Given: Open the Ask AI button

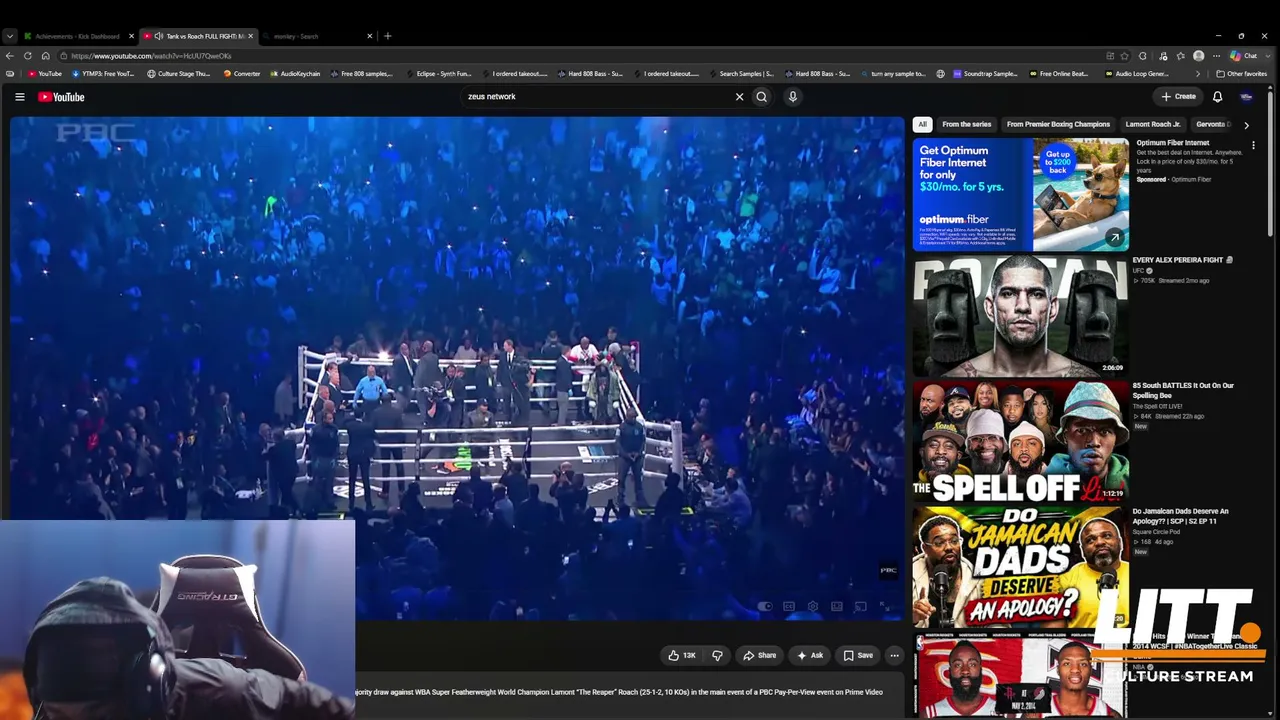Looking at the screenshot, I should pos(810,656).
